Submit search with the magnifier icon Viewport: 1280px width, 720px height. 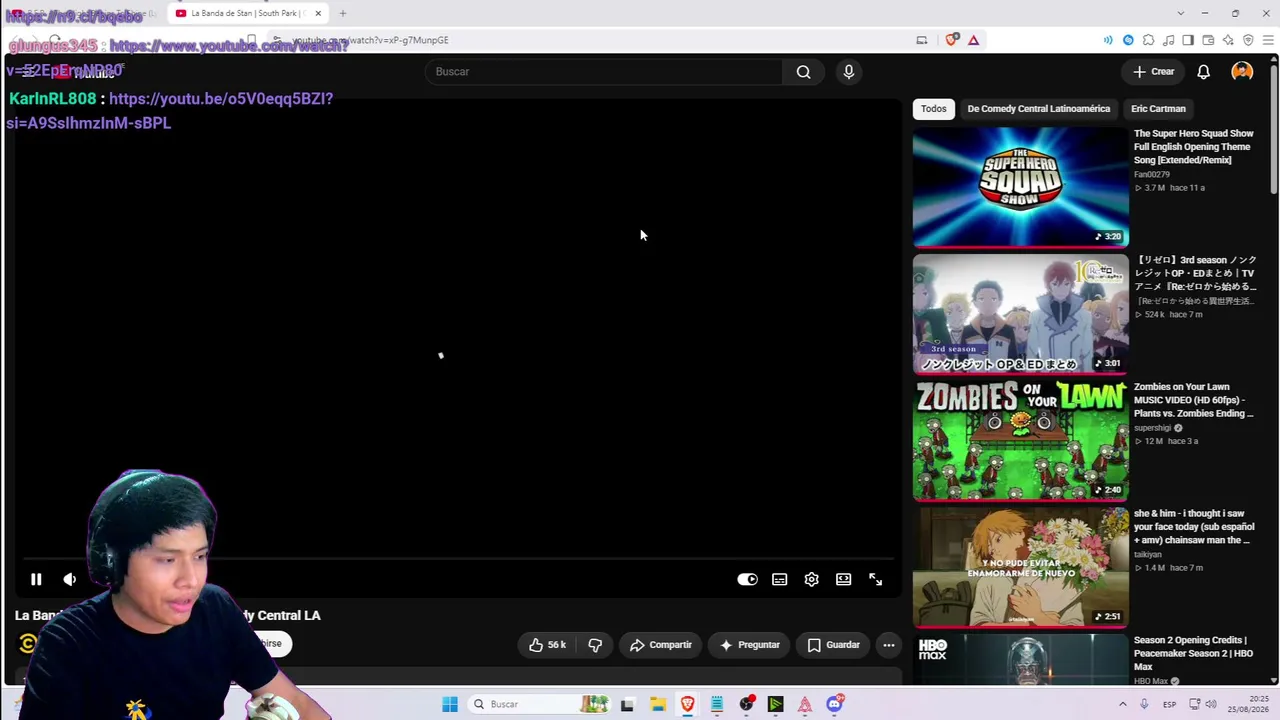pos(803,72)
